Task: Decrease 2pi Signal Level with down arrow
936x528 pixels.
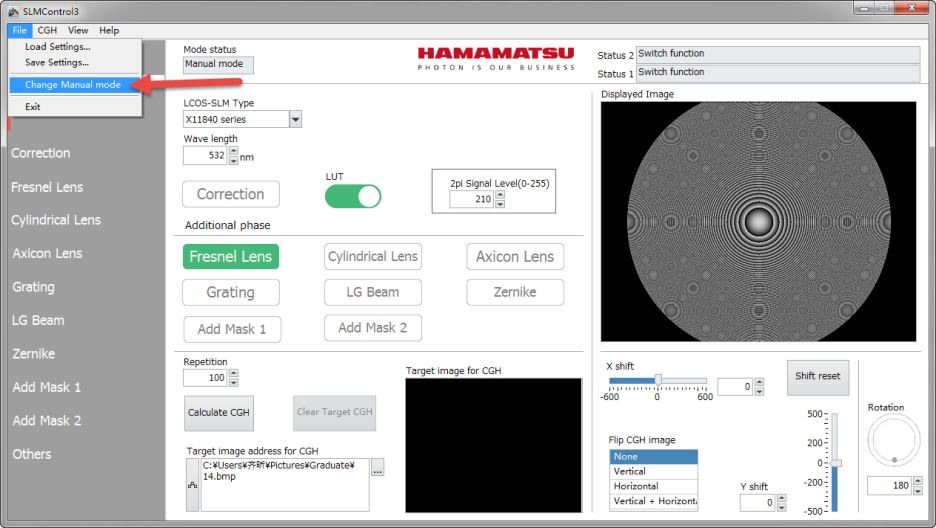Action: 500,204
